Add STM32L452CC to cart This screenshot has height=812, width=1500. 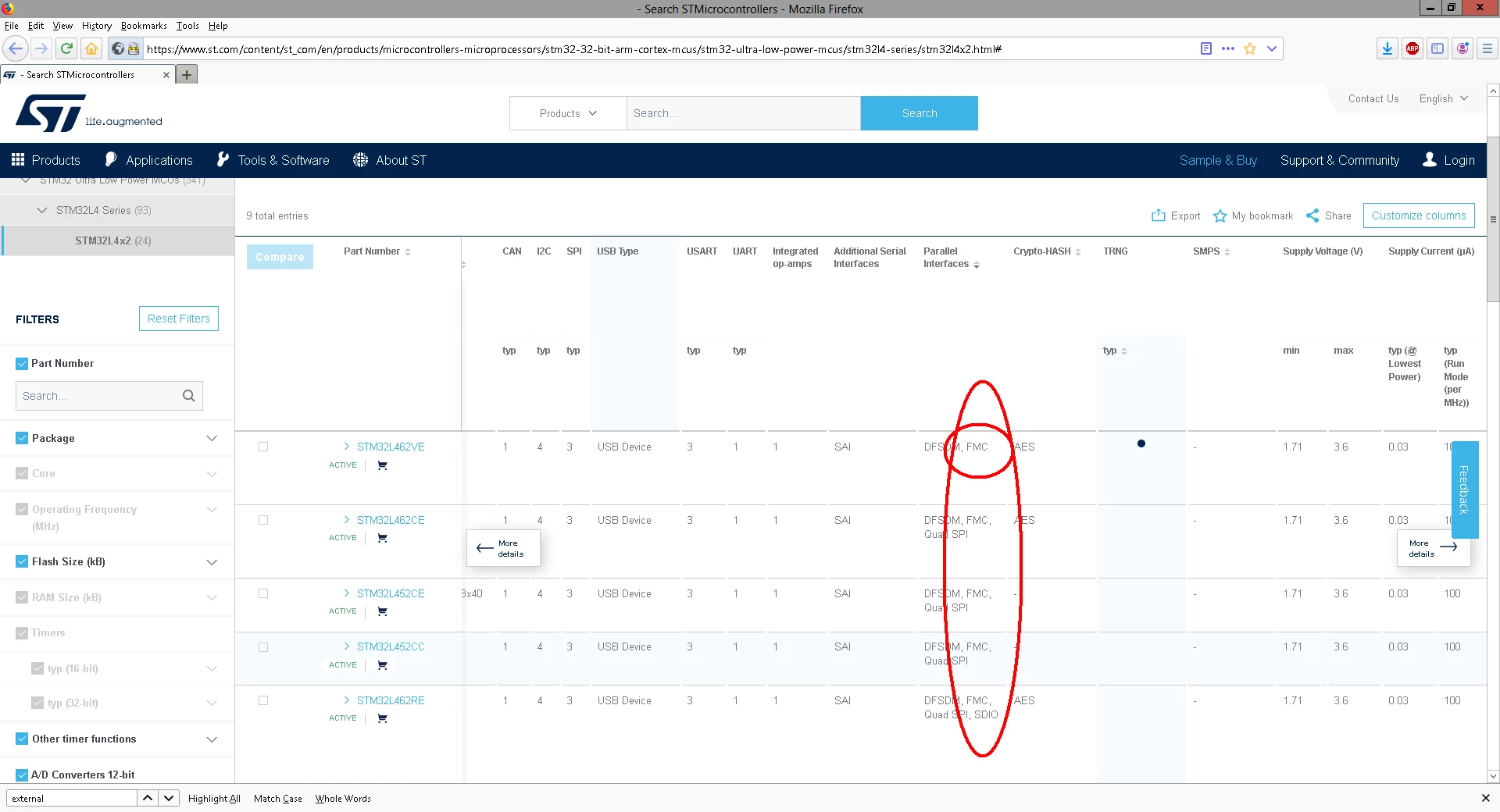pyautogui.click(x=382, y=665)
